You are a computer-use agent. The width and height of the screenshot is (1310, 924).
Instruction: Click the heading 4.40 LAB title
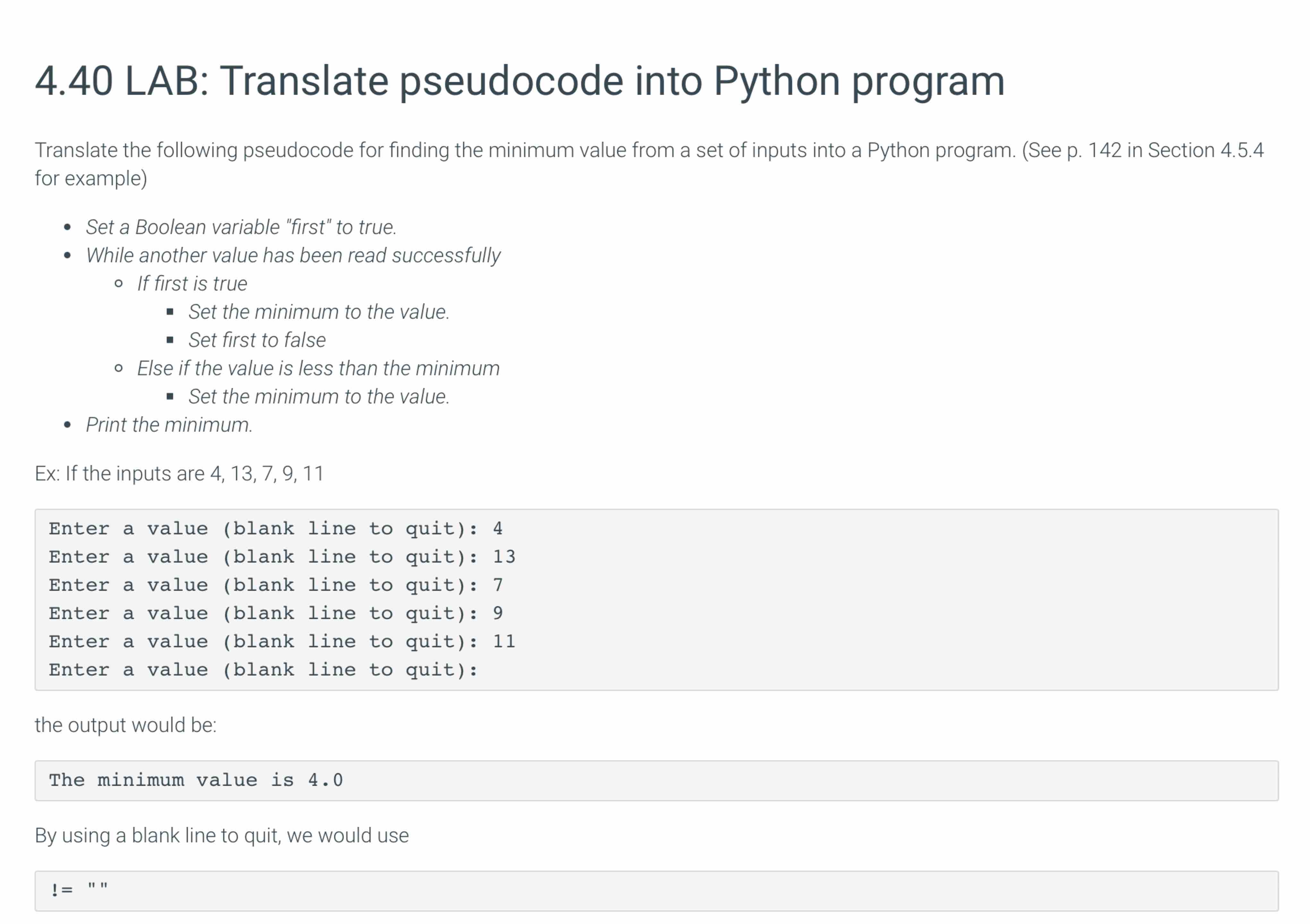coord(519,80)
